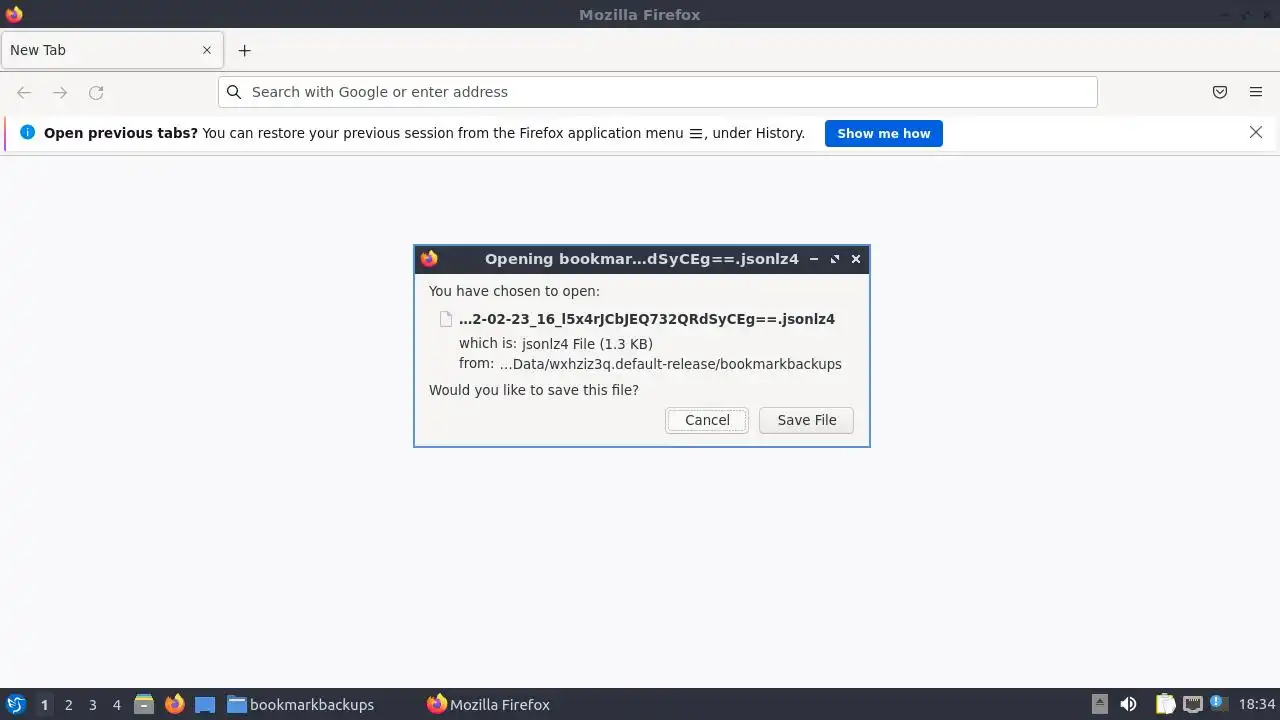Switch to workspace 1
The height and width of the screenshot is (720, 1280).
point(44,705)
